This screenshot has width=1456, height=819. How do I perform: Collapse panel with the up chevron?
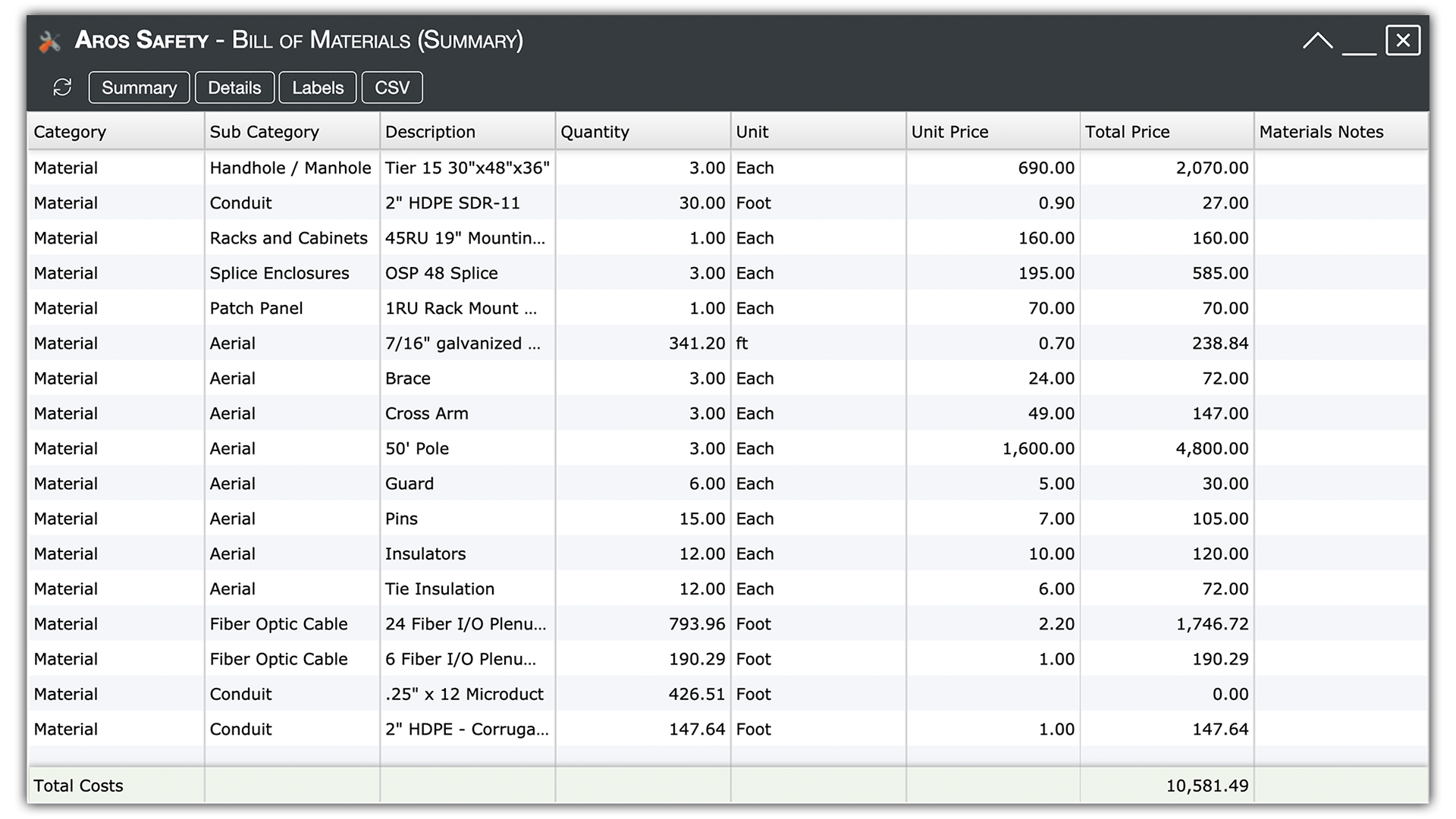[1317, 41]
